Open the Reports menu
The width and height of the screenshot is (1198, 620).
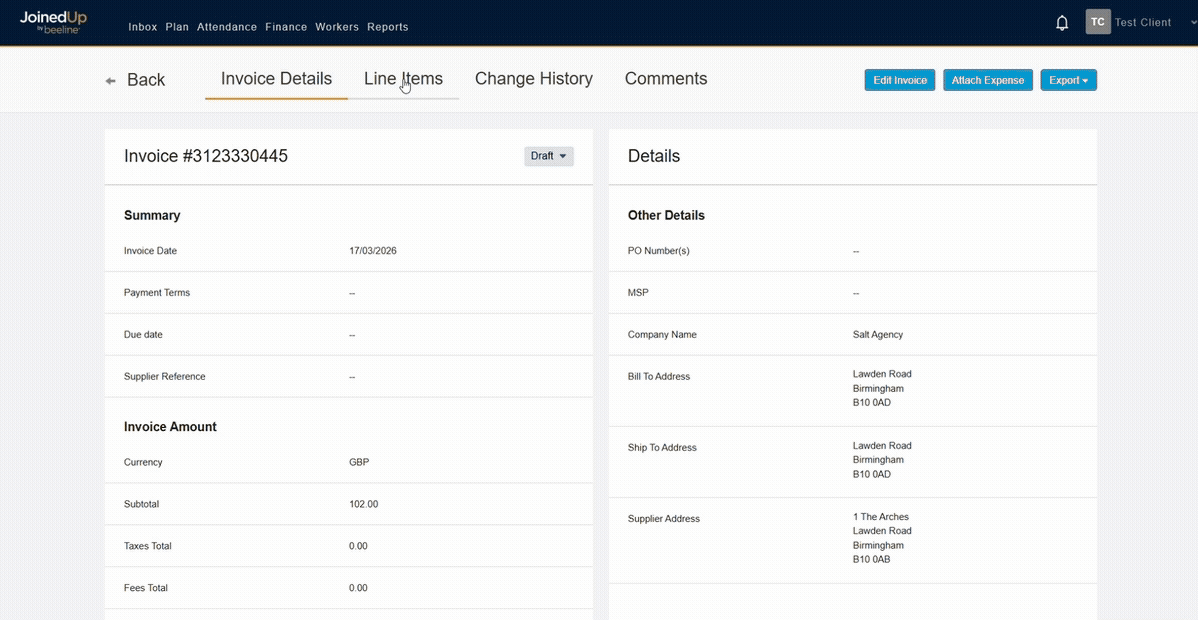[387, 27]
